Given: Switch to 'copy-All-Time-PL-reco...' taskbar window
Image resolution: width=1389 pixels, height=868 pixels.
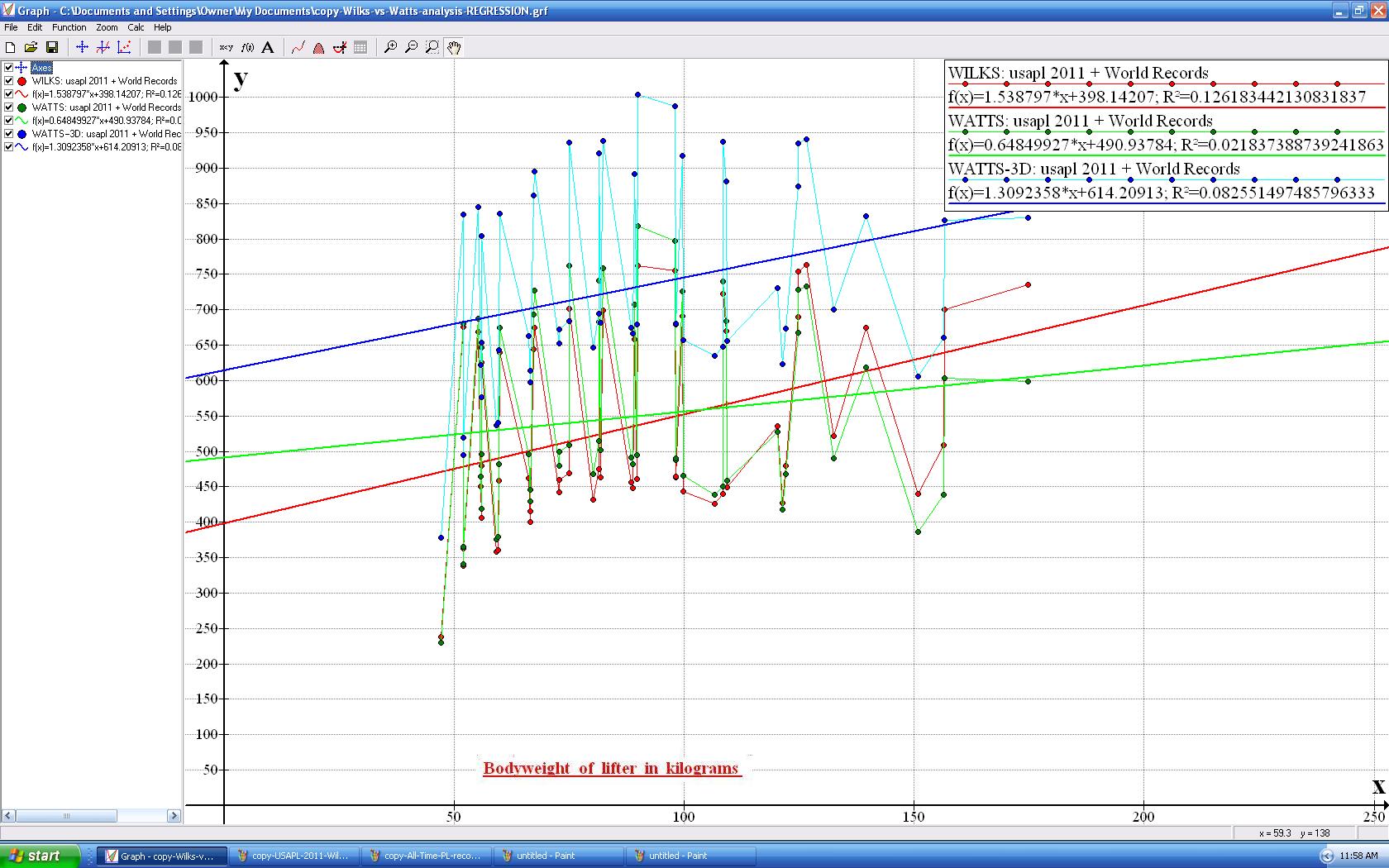Looking at the screenshot, I should (x=426, y=856).
